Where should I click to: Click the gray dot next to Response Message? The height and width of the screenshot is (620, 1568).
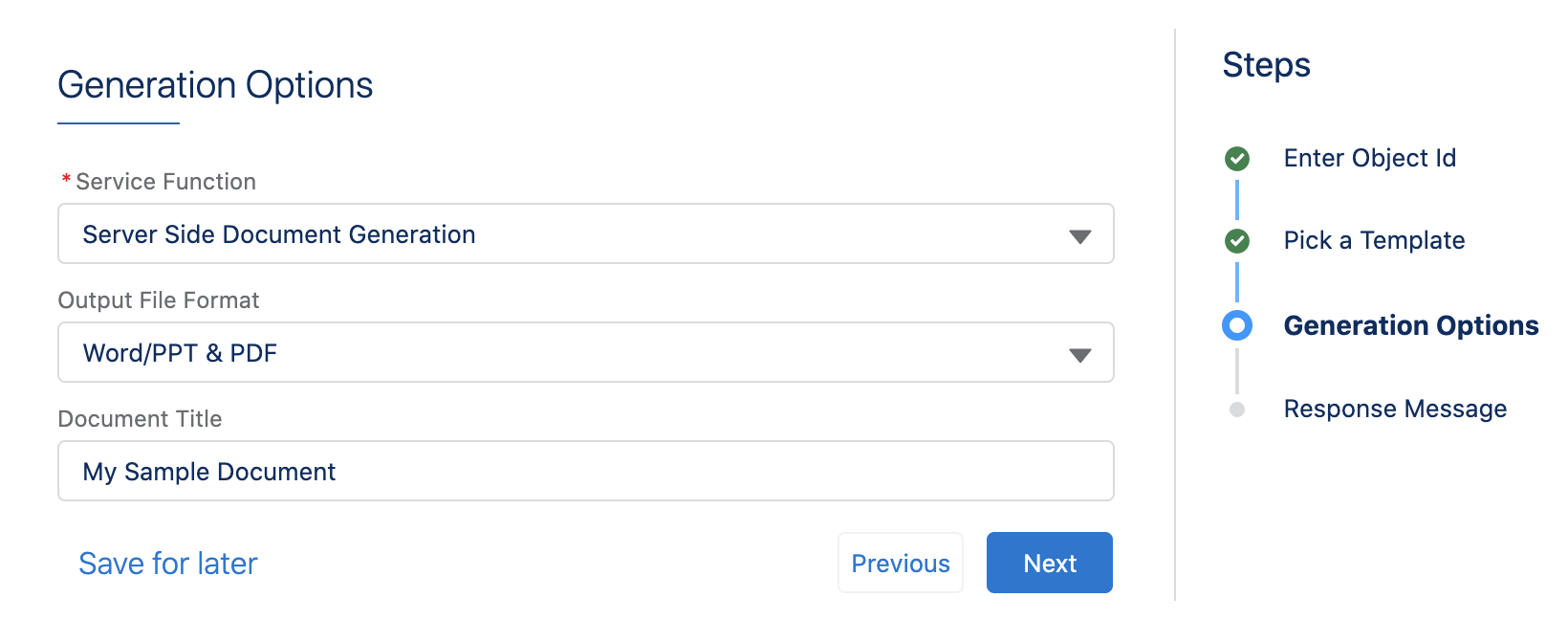pyautogui.click(x=1238, y=409)
